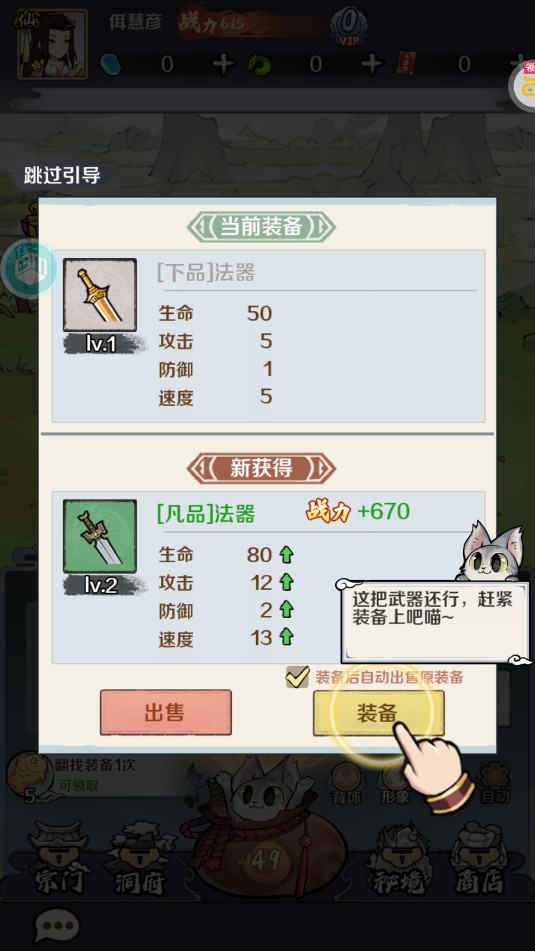535x951 pixels.
Task: Click the 装备 equip button
Action: coord(379,713)
